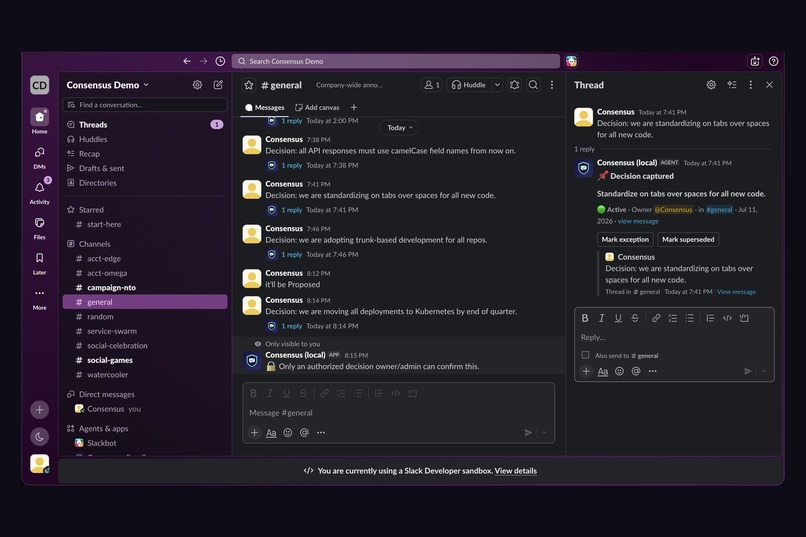
Task: Click the Search Consensus Demo field
Action: click(396, 61)
